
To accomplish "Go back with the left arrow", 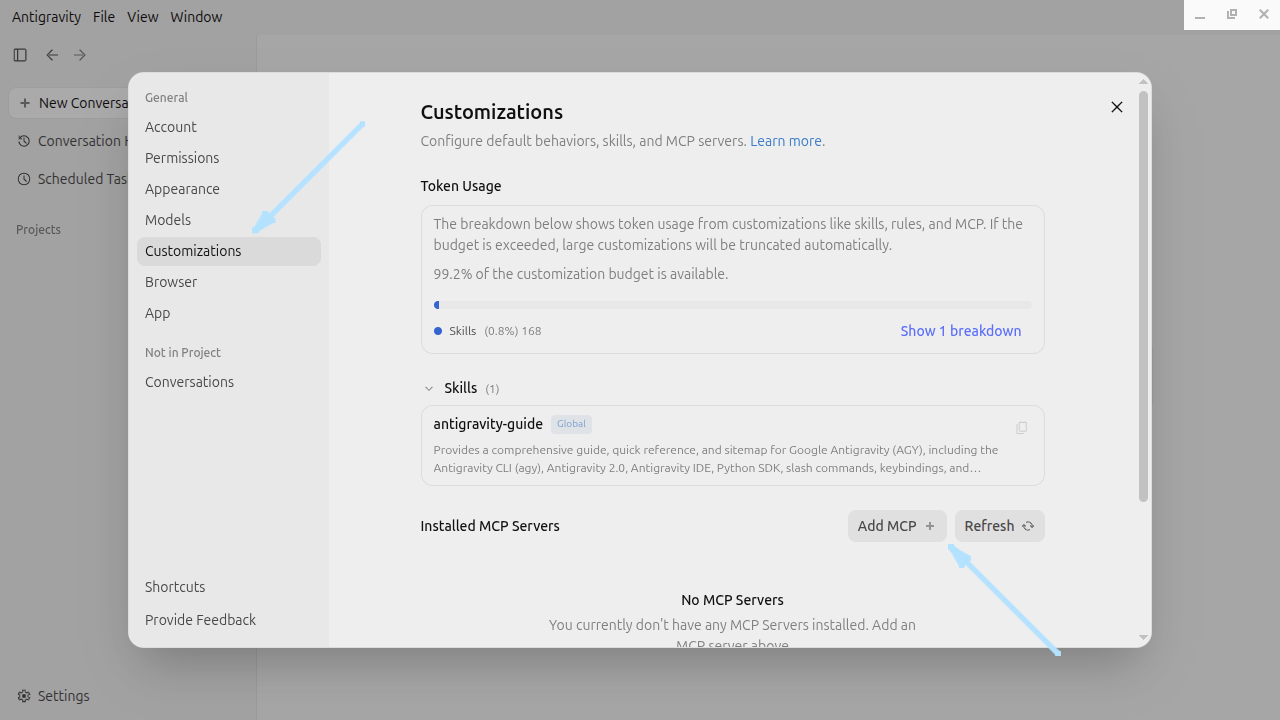I will pyautogui.click(x=52, y=55).
